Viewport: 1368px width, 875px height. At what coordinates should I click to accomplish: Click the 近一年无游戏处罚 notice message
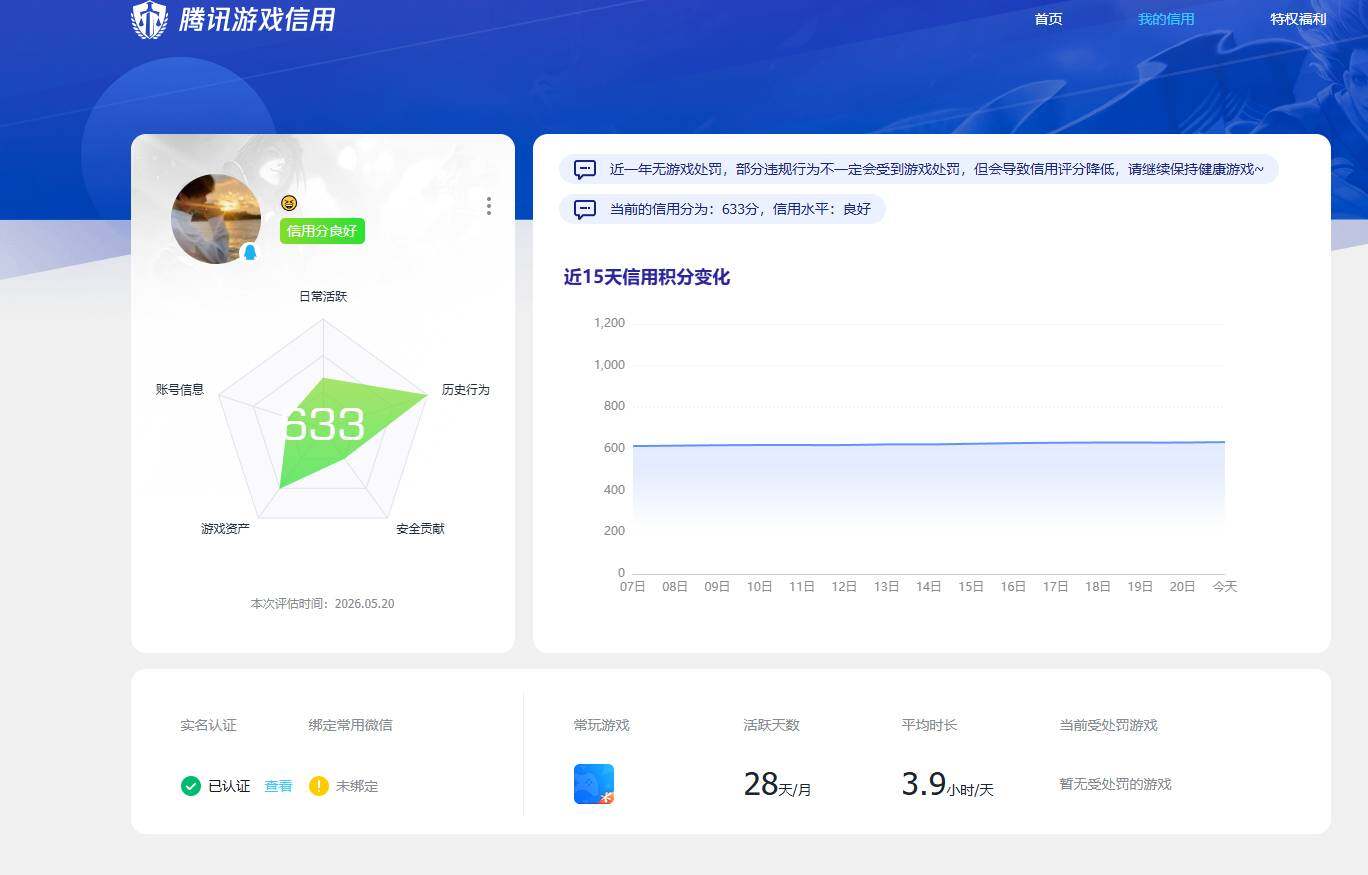[x=937, y=169]
